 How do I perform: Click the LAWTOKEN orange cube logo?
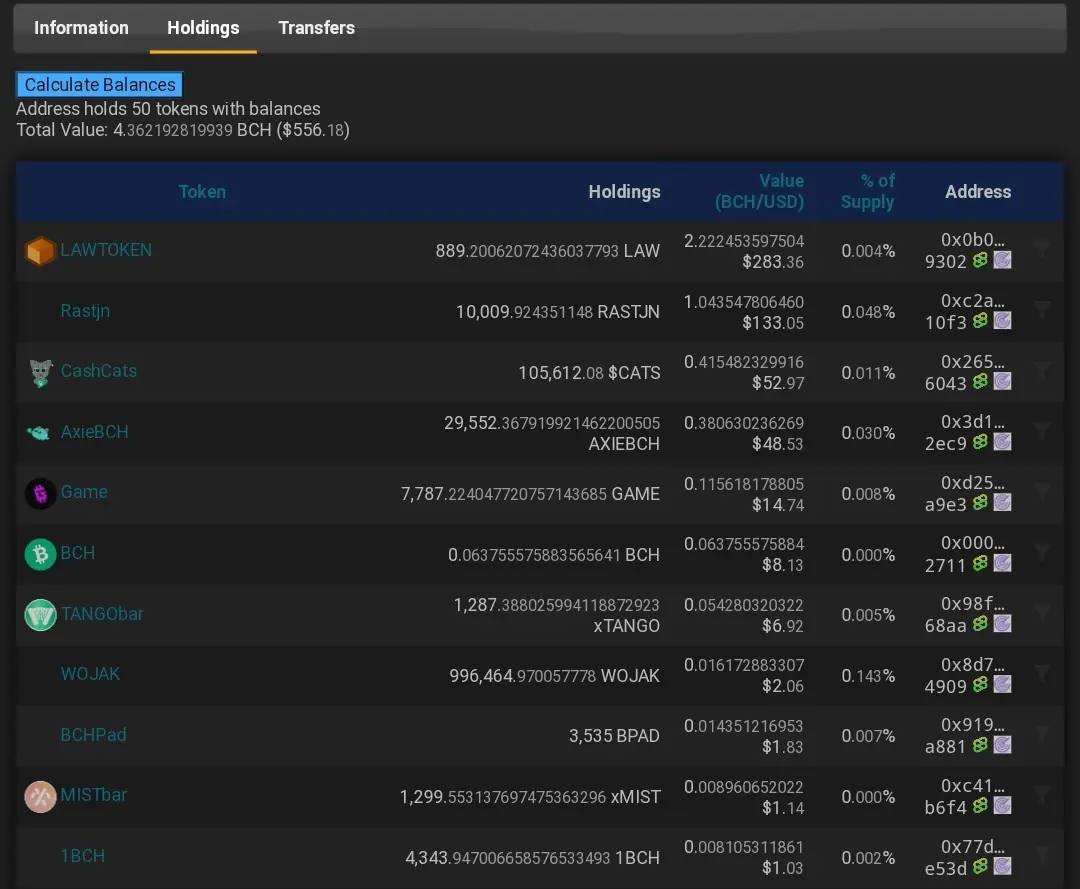point(40,251)
